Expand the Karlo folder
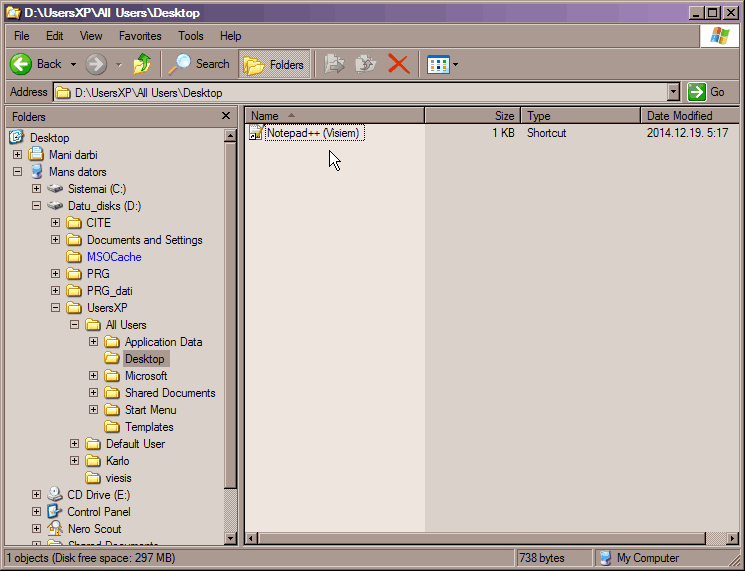745x571 pixels. 75,461
